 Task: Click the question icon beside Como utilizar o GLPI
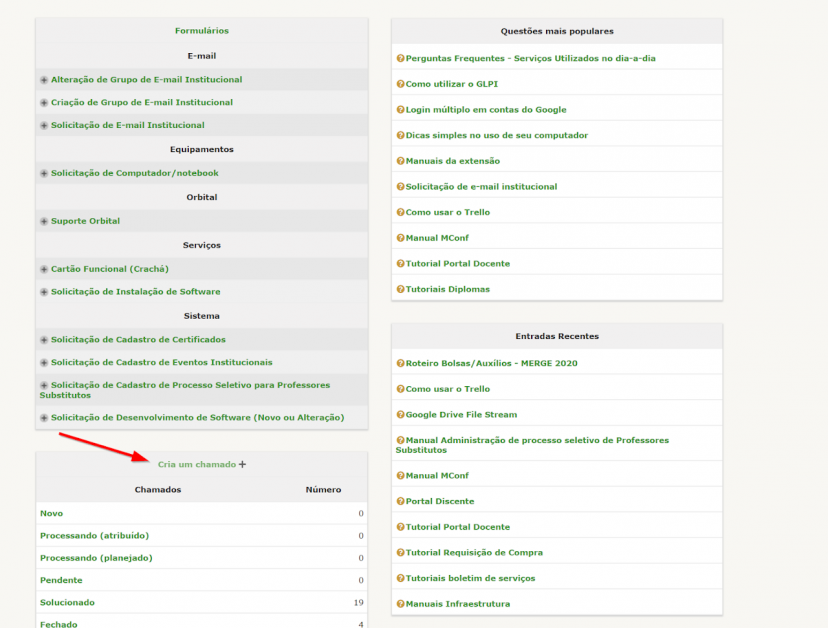(400, 84)
